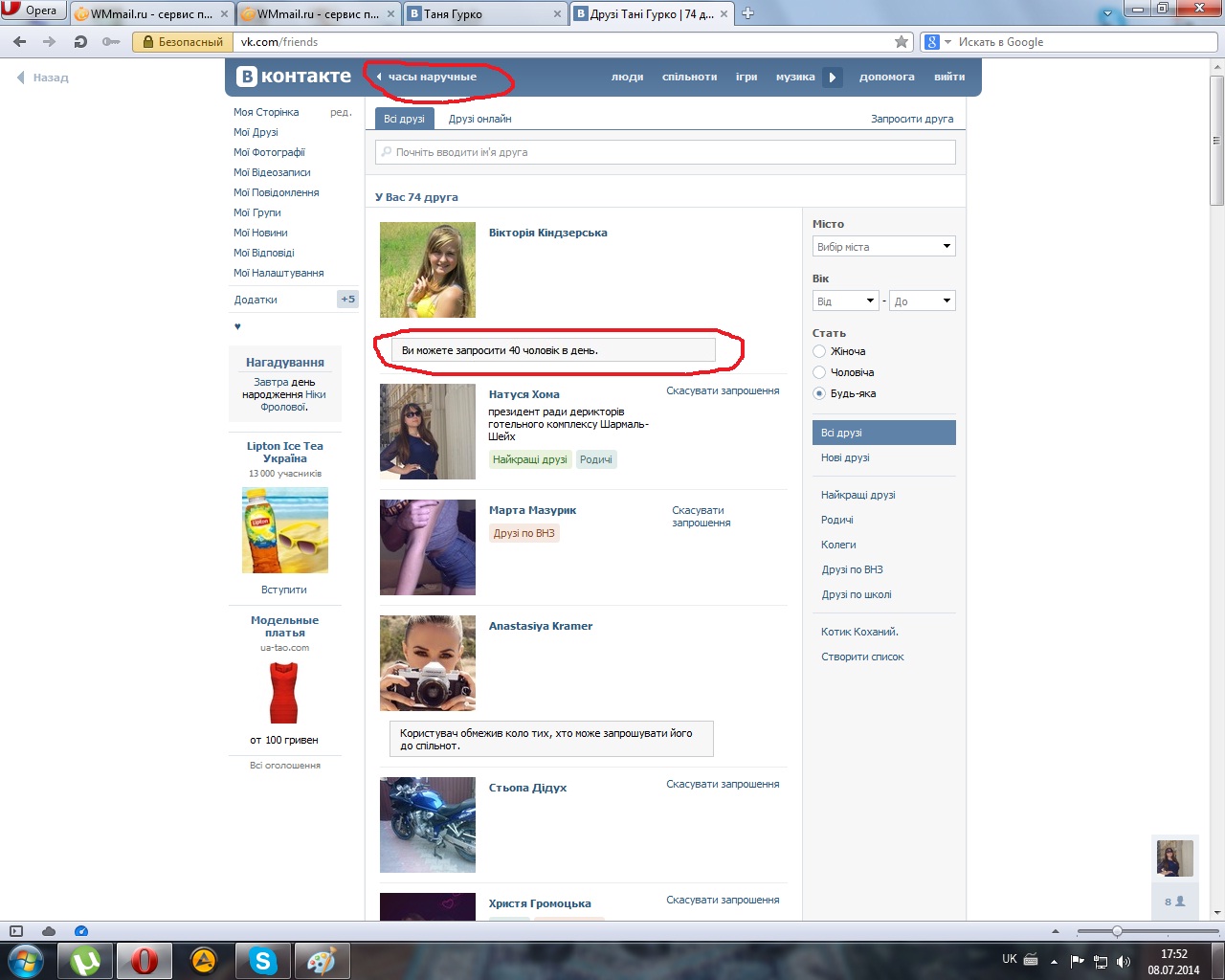
Task: Cancel invitation for Марта Мазурик
Action: tap(701, 517)
